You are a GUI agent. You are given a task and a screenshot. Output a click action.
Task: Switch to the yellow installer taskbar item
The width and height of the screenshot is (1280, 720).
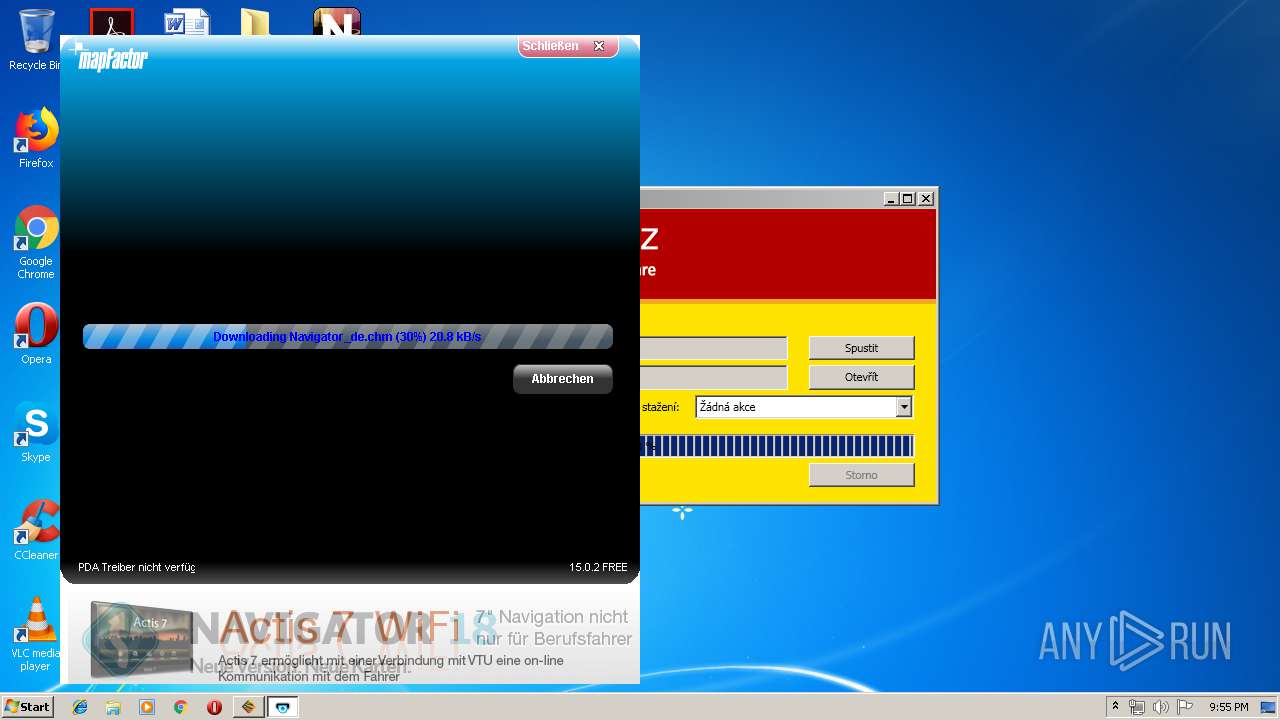[x=248, y=707]
